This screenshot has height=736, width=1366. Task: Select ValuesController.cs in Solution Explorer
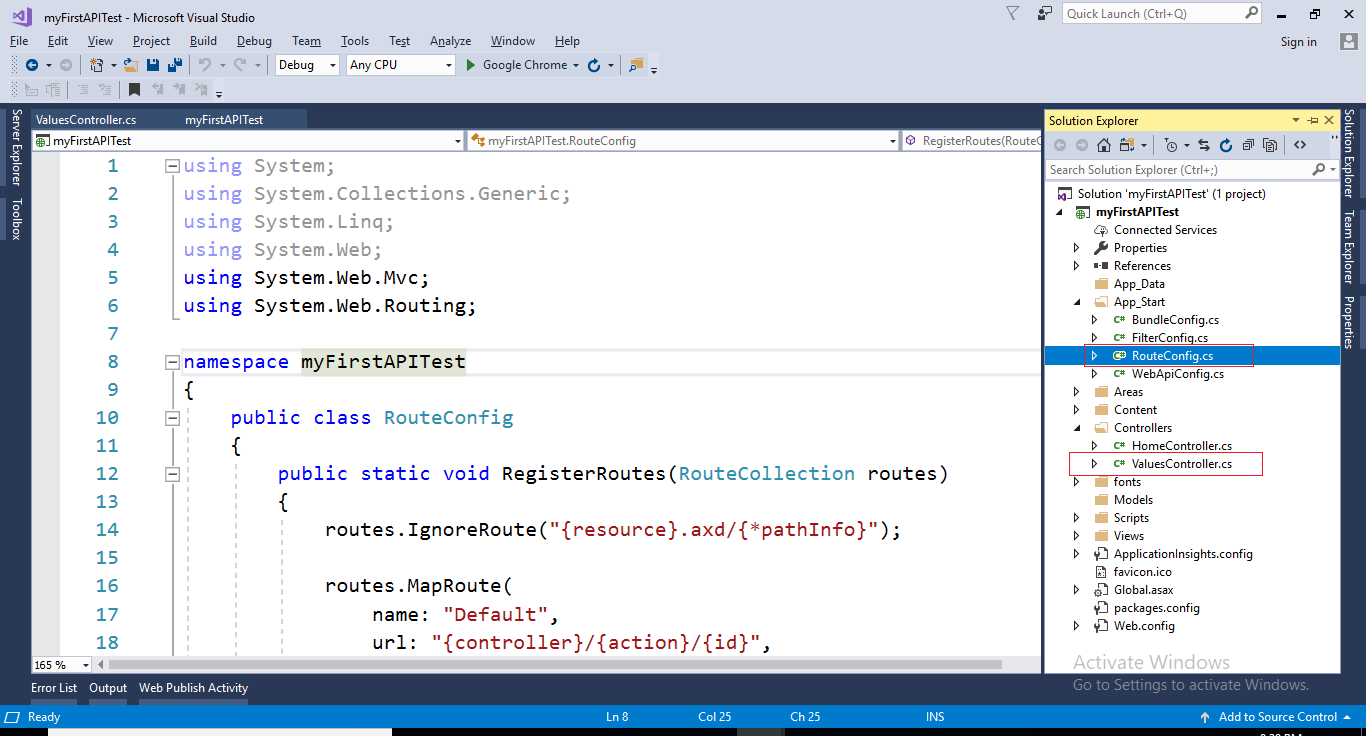[x=1181, y=464]
